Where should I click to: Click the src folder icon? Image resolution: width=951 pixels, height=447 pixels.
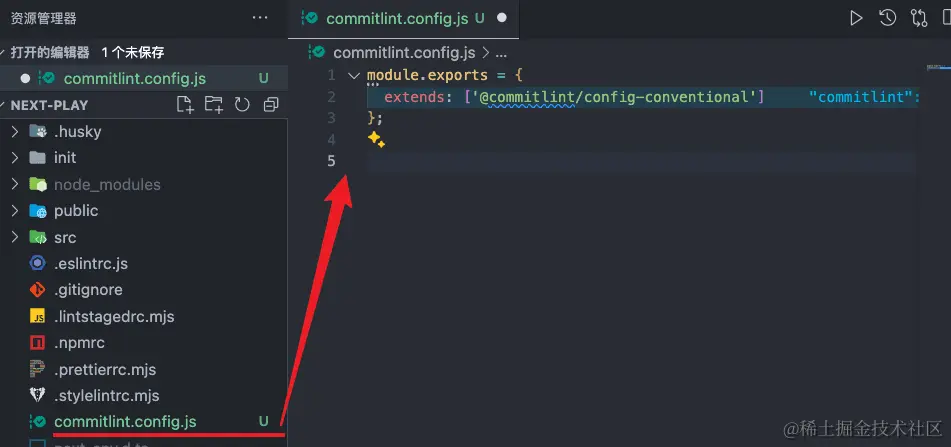(x=38, y=237)
